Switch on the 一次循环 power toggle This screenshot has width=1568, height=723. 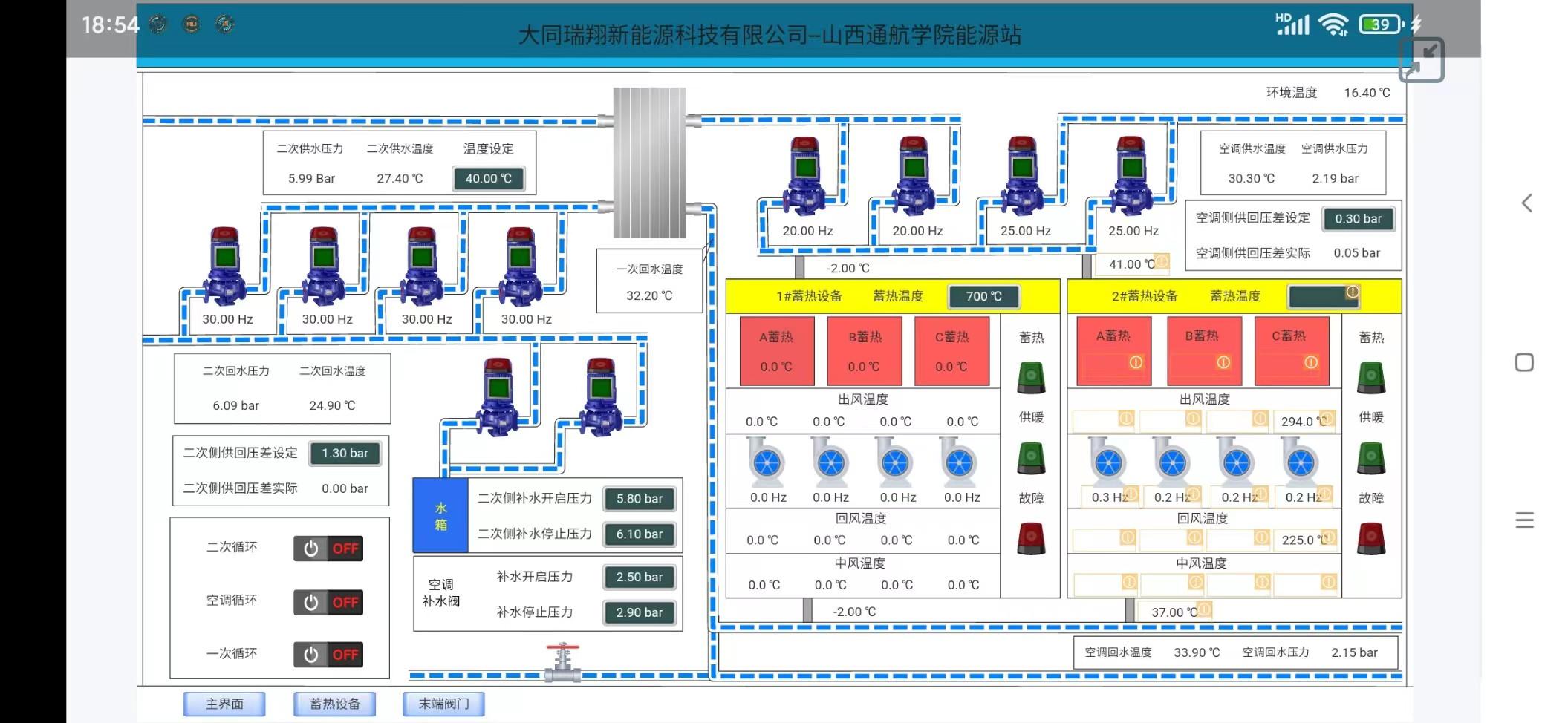click(328, 655)
